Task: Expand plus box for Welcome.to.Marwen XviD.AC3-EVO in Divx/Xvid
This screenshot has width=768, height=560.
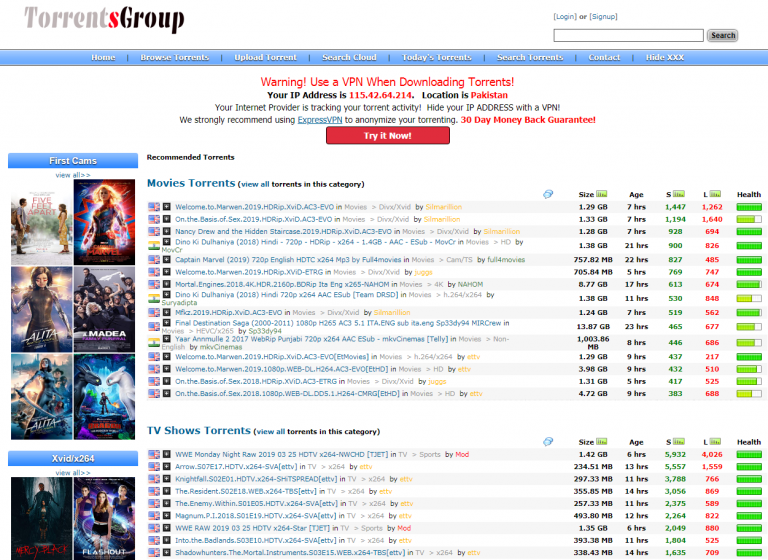Action: click(167, 206)
